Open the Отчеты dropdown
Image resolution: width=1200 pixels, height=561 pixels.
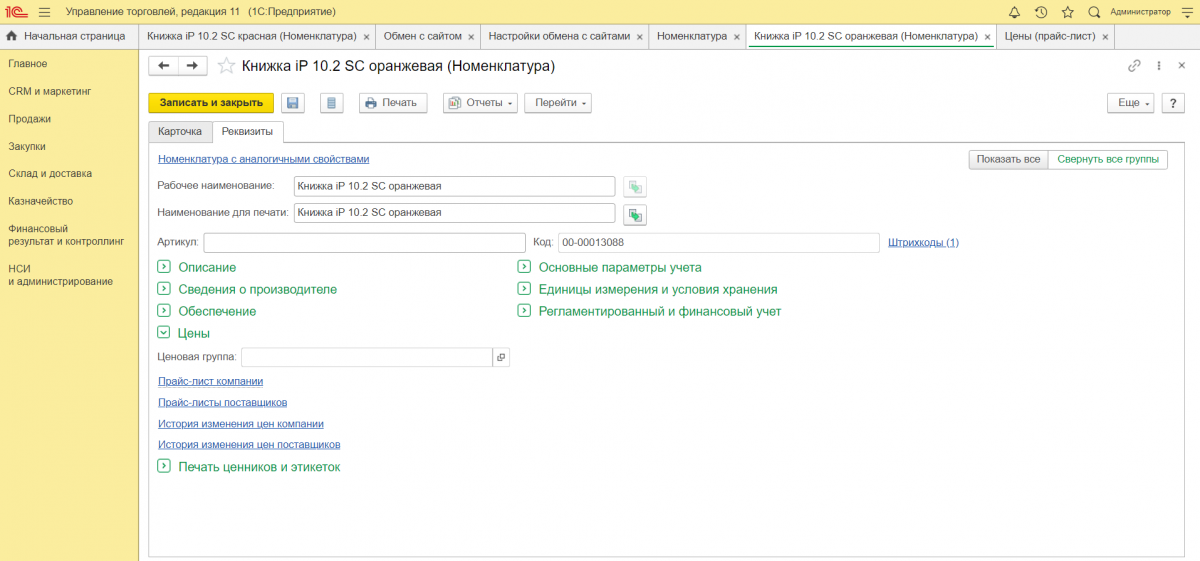[x=481, y=103]
